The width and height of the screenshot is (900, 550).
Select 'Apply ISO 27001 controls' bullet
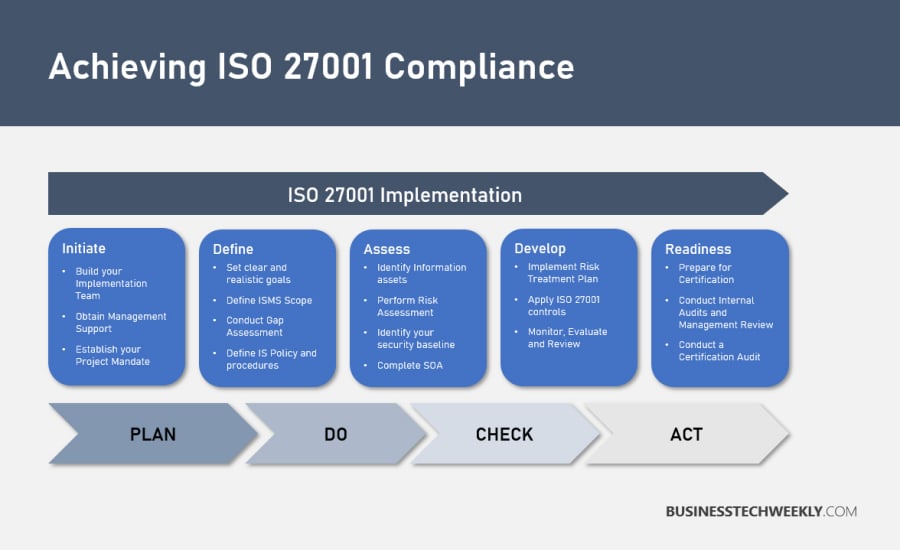[564, 305]
